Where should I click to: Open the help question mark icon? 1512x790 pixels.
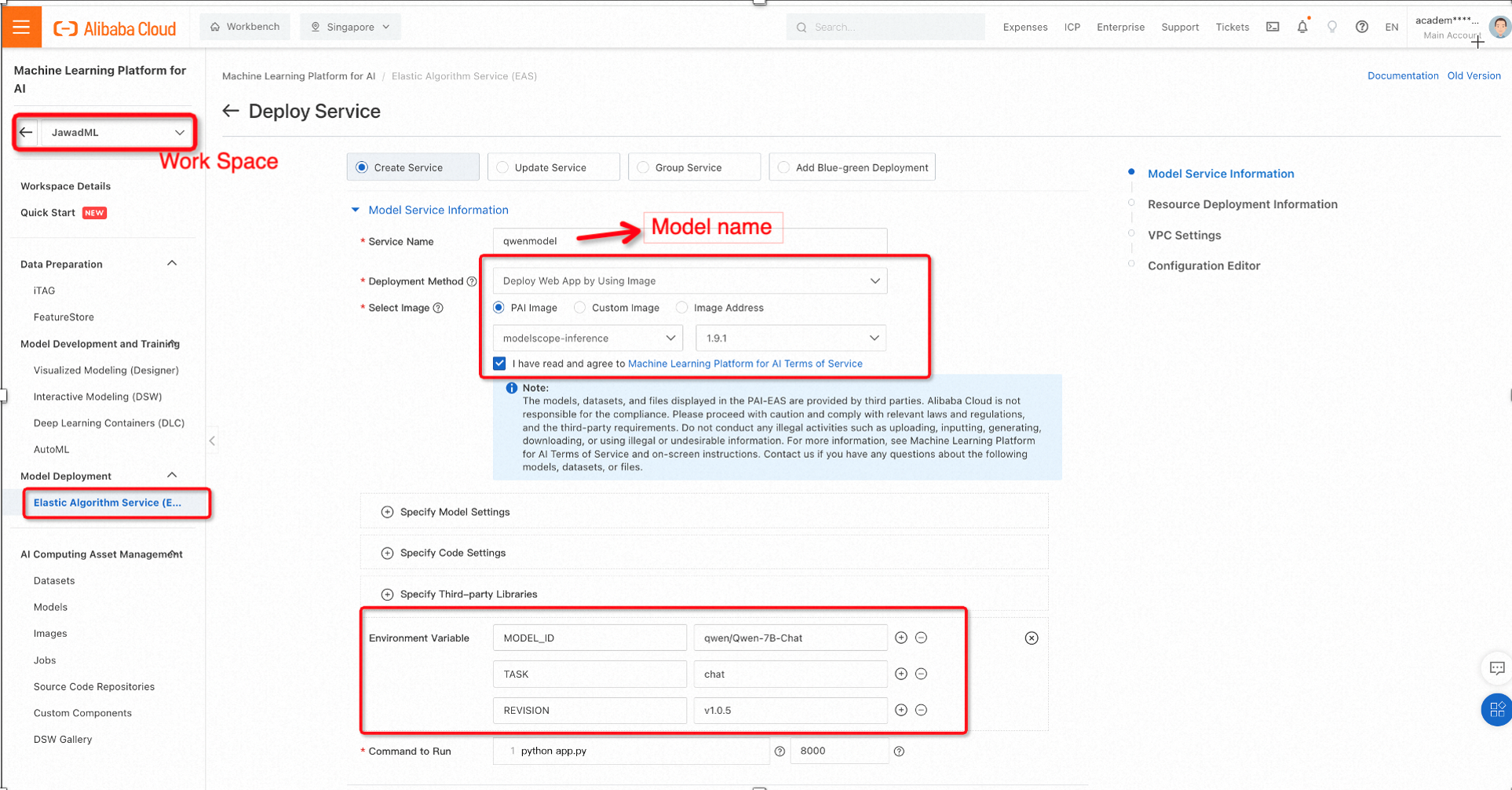point(1362,27)
